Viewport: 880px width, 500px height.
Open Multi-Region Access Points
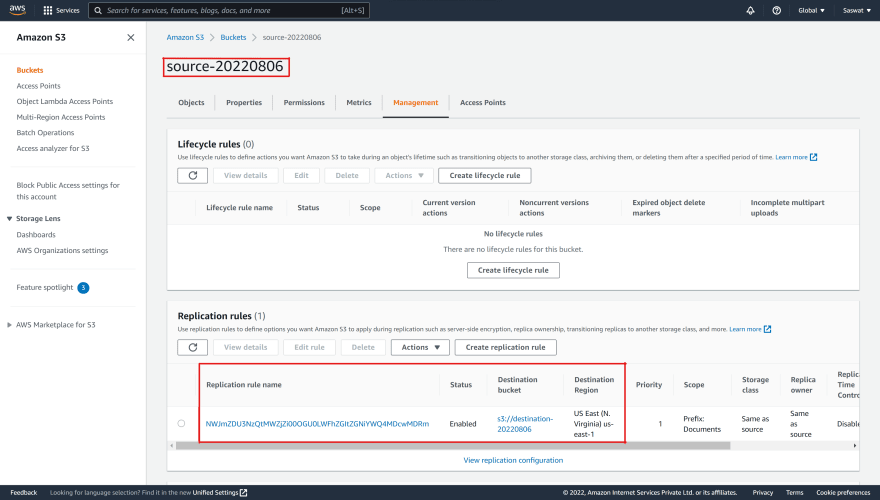pyautogui.click(x=61, y=117)
